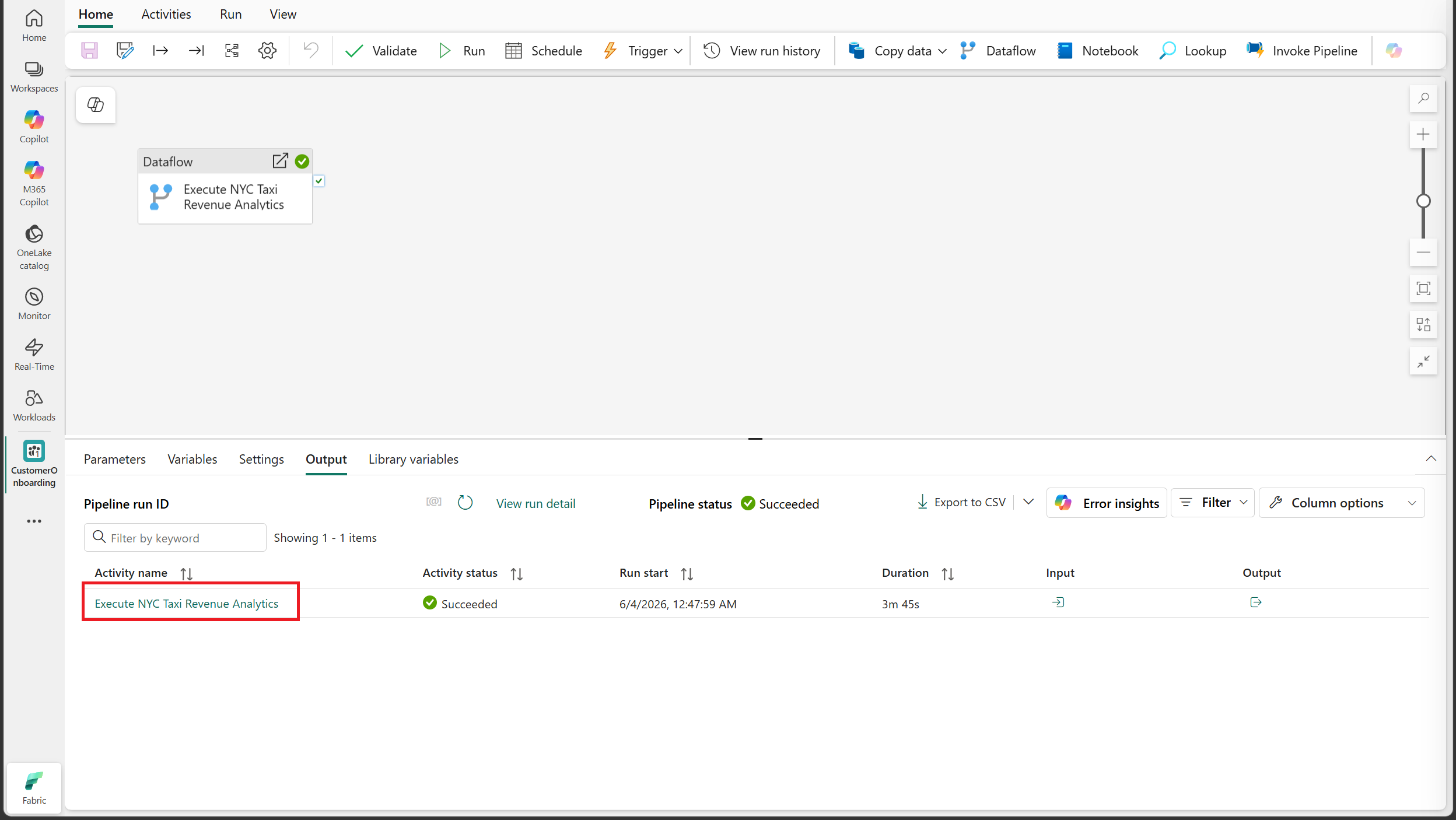The image size is (1456, 820).
Task: Open Workspaces in the left sidebar
Action: (34, 76)
